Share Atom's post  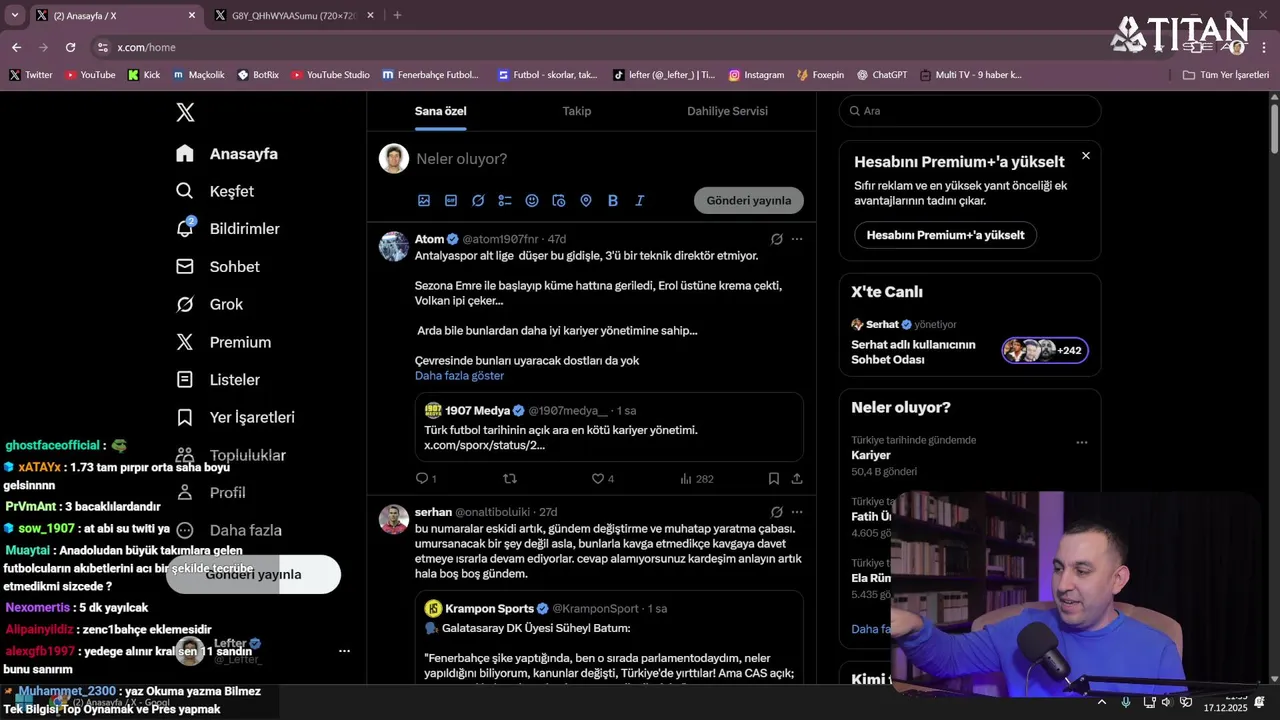point(797,479)
